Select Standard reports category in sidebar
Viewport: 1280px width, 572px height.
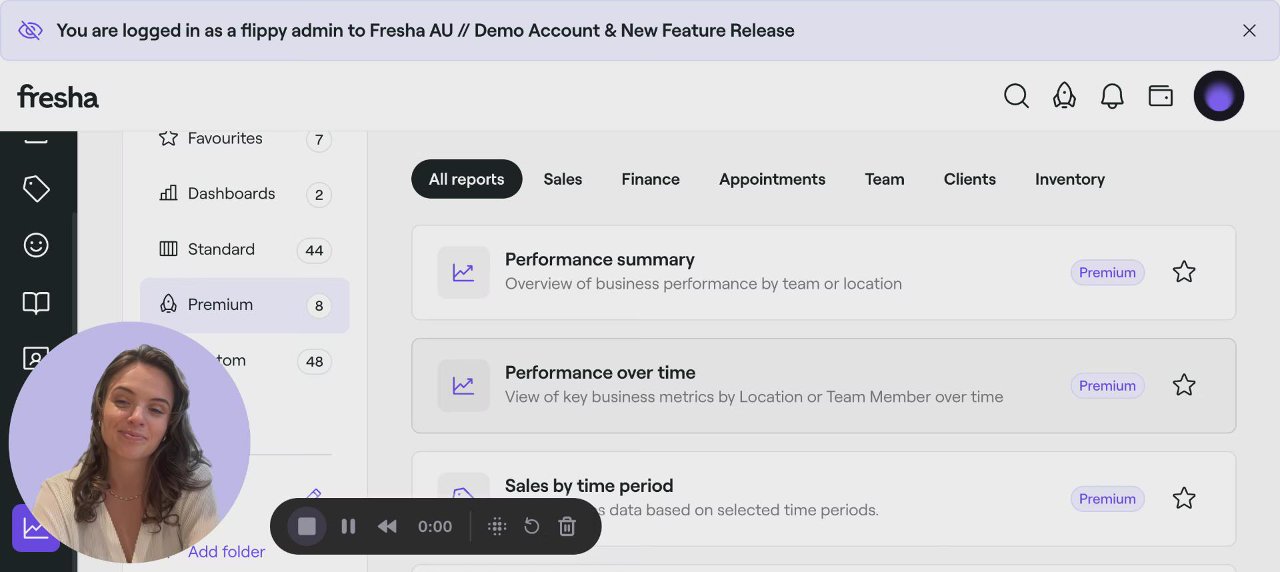point(221,249)
